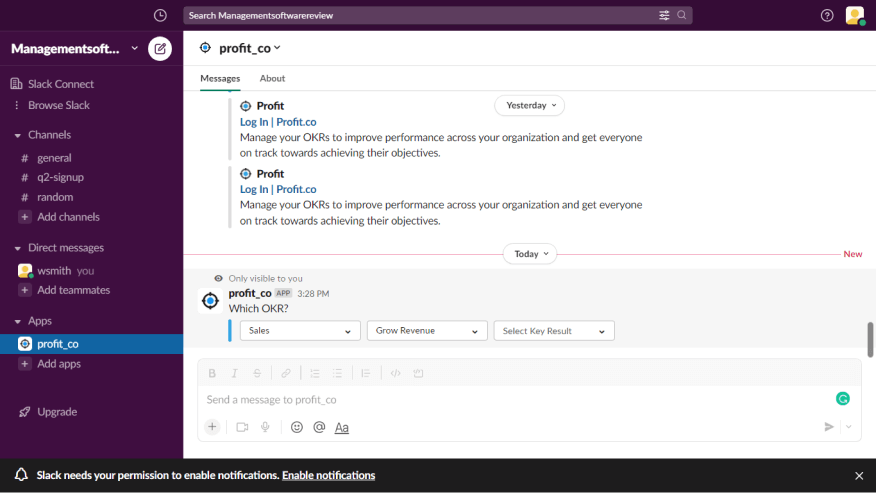Click the search magnifier icon

pos(682,15)
